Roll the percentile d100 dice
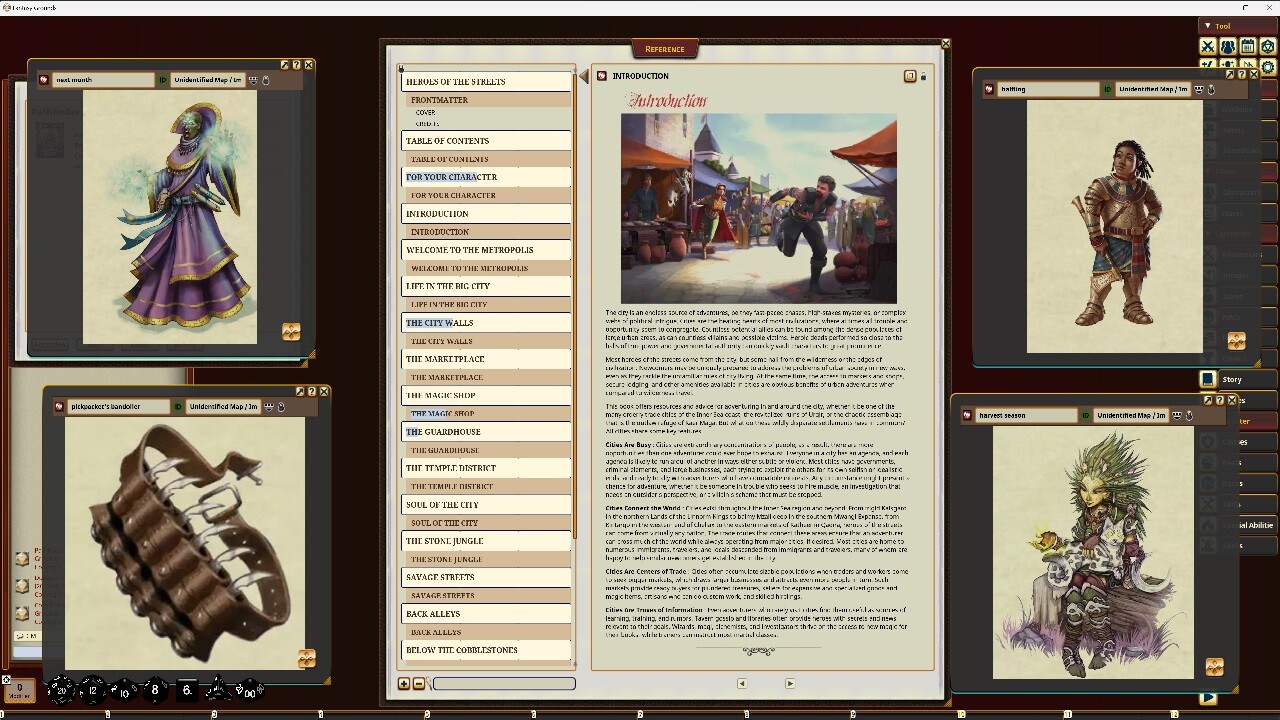This screenshot has height=720, width=1280. (249, 690)
